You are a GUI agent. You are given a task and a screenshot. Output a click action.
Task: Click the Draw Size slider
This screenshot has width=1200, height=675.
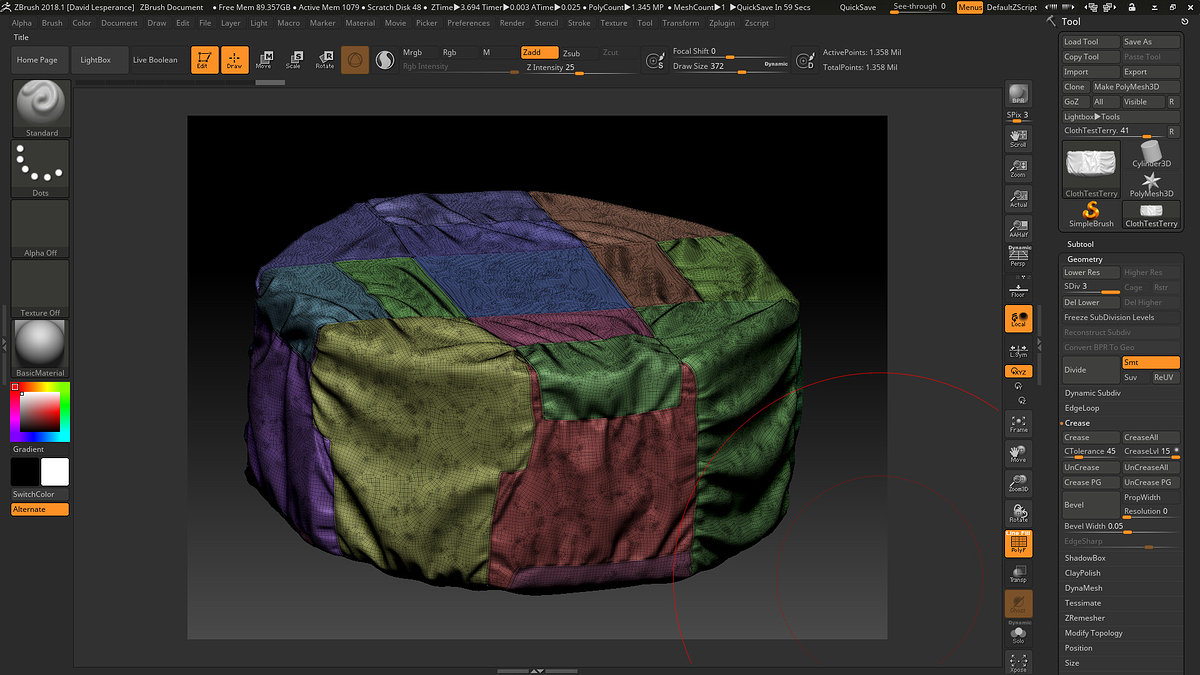coord(731,67)
